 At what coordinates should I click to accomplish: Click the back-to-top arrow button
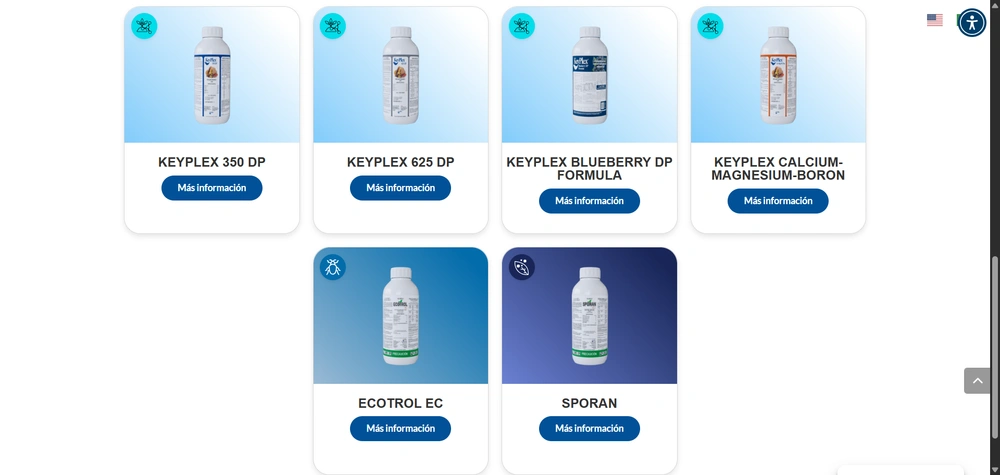tap(977, 381)
